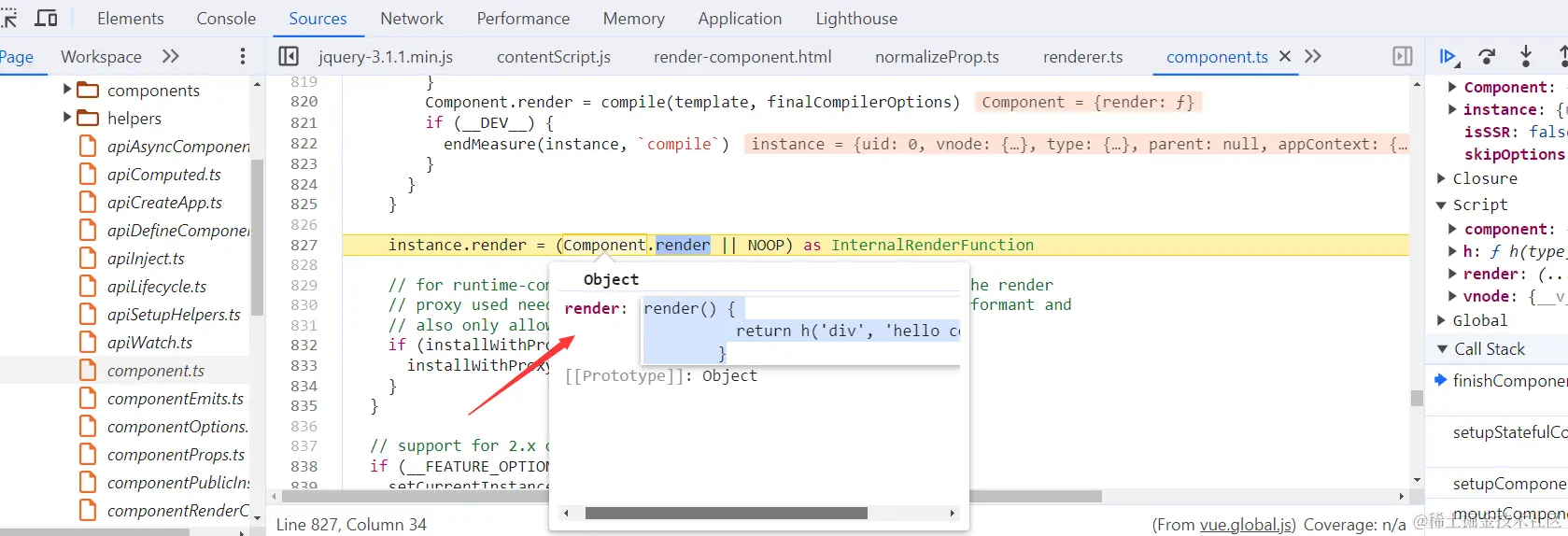The image size is (1568, 536).
Task: Open the Elements panel tab
Action: (x=130, y=19)
